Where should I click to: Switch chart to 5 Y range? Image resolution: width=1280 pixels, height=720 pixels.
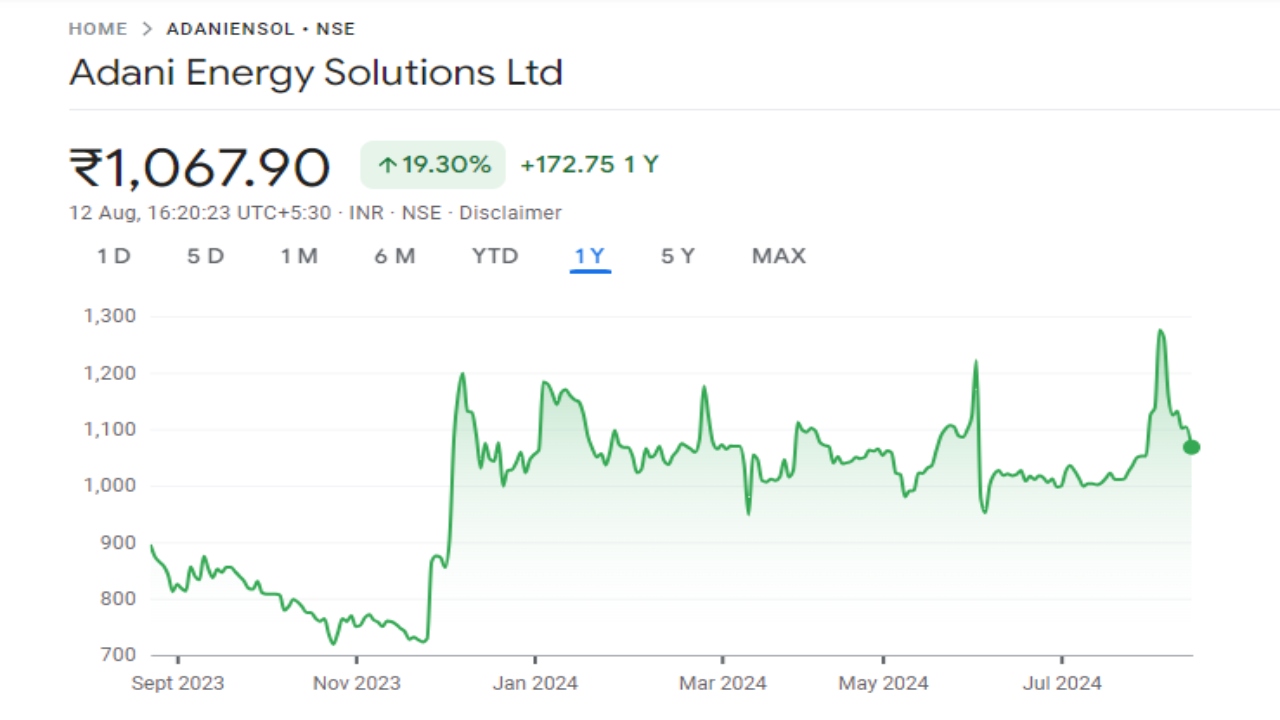[677, 256]
